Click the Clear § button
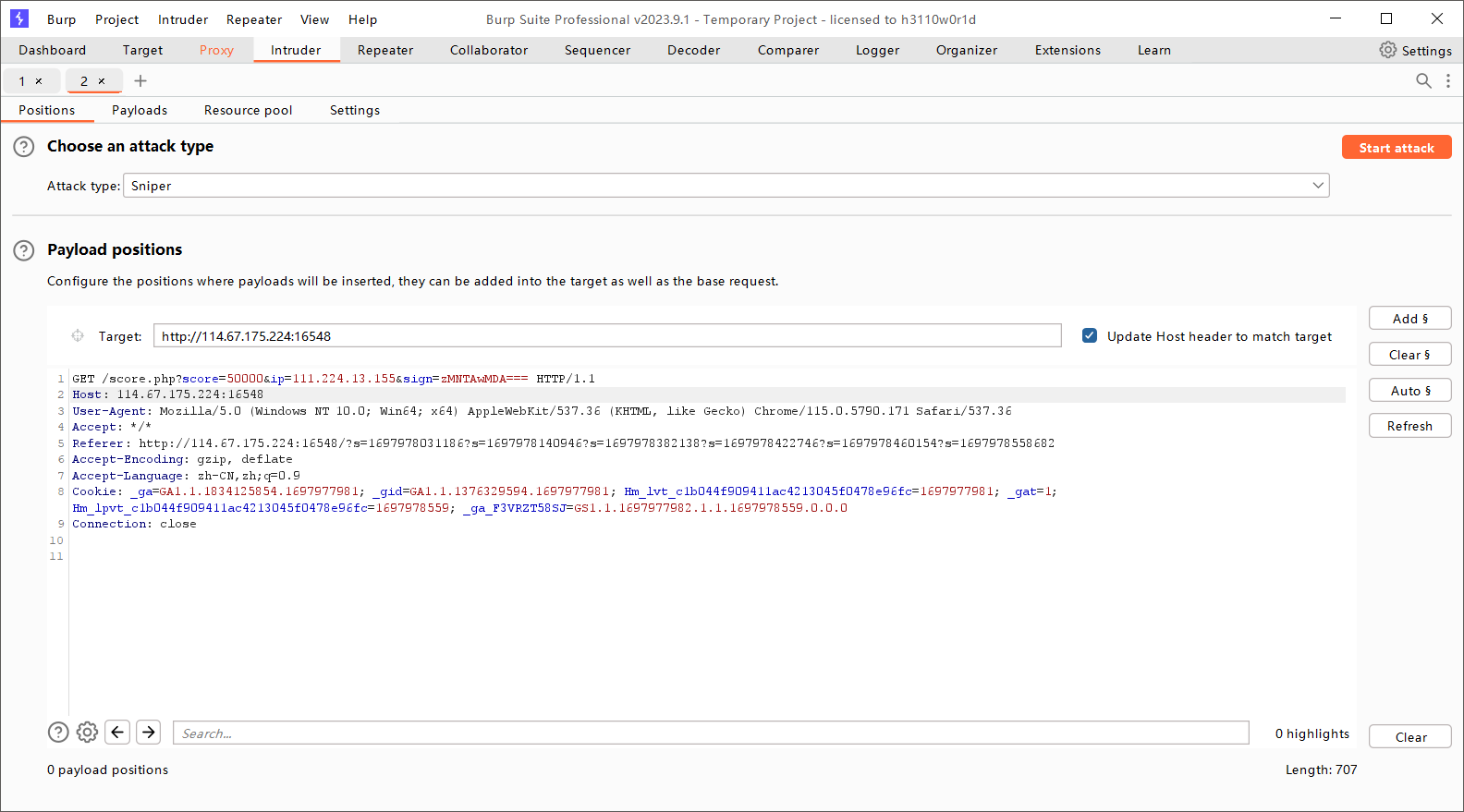Viewport: 1464px width, 812px height. click(x=1410, y=354)
